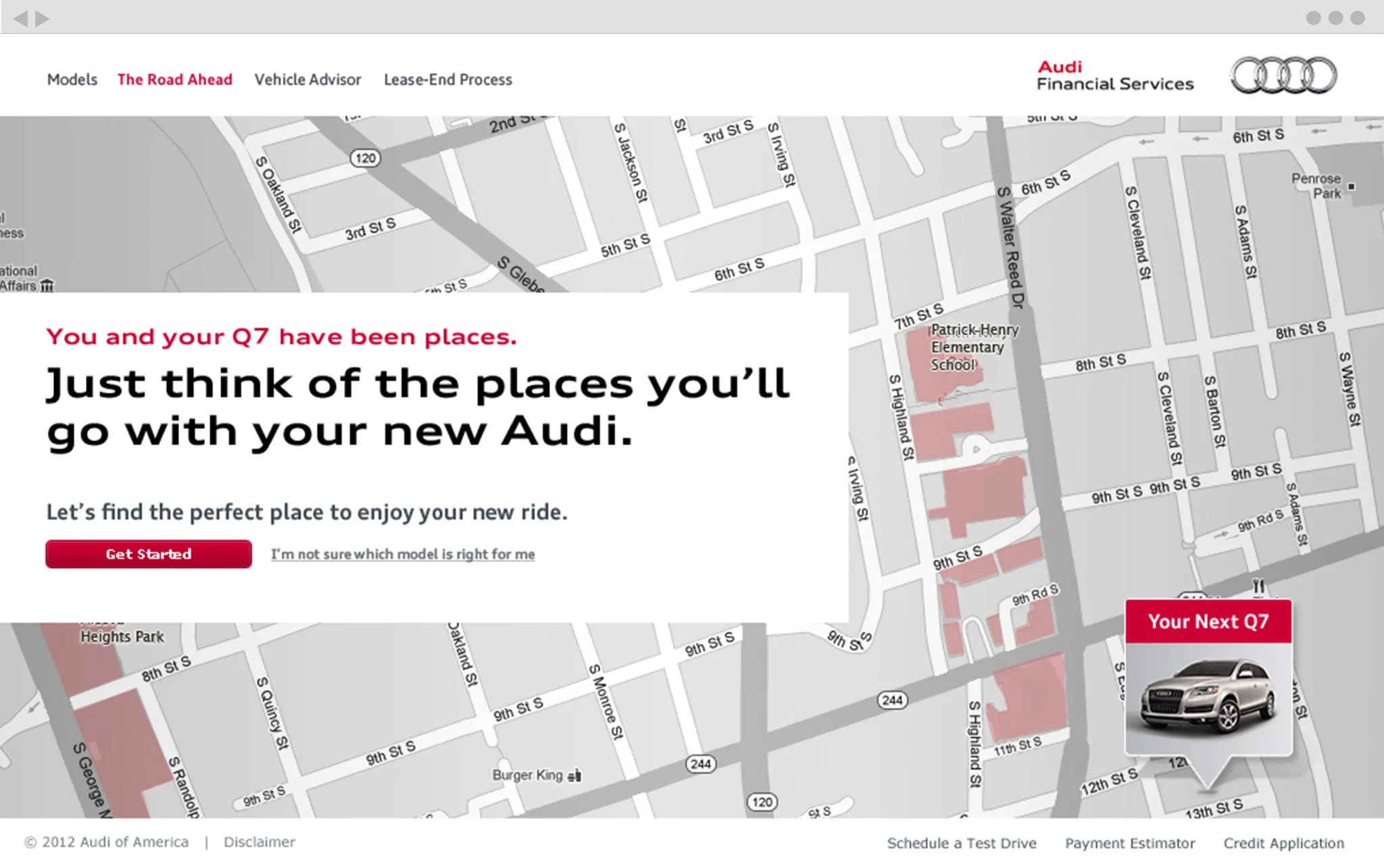Open the Models menu item

pyautogui.click(x=72, y=80)
